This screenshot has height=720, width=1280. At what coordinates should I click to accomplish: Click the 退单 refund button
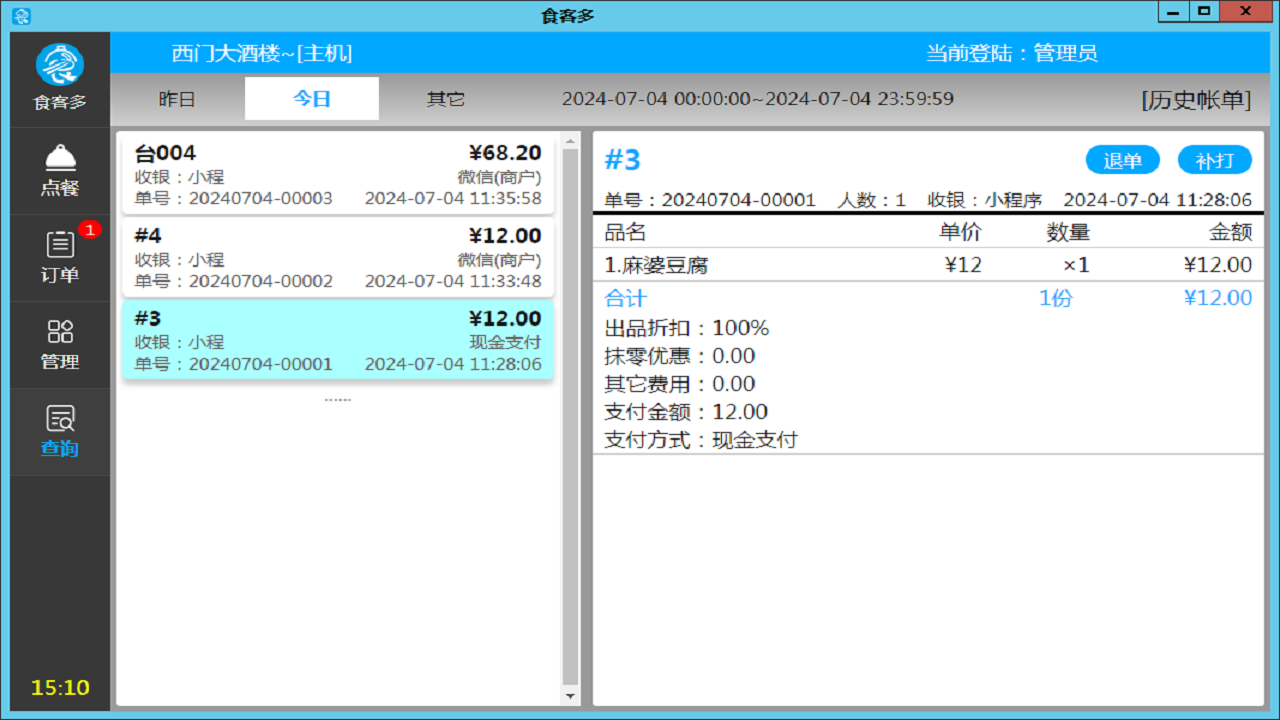(1122, 159)
